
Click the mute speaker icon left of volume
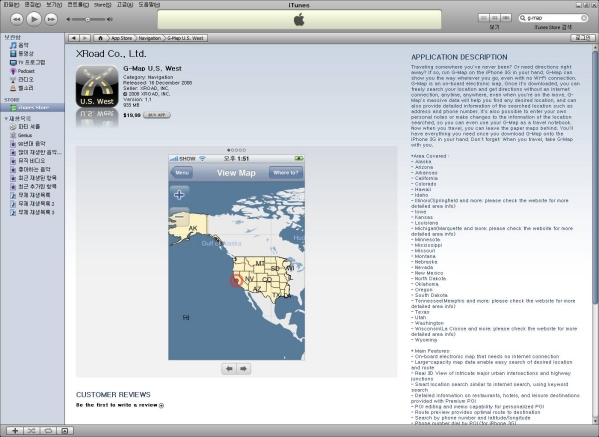(x=68, y=19)
